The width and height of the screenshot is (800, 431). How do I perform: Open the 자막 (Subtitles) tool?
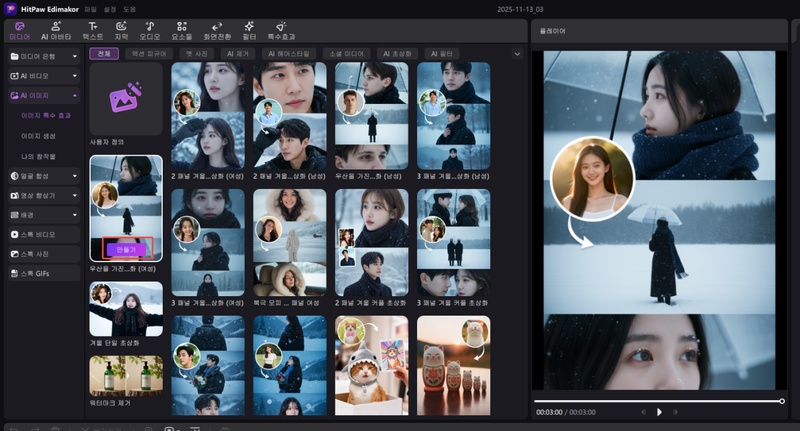tap(121, 29)
